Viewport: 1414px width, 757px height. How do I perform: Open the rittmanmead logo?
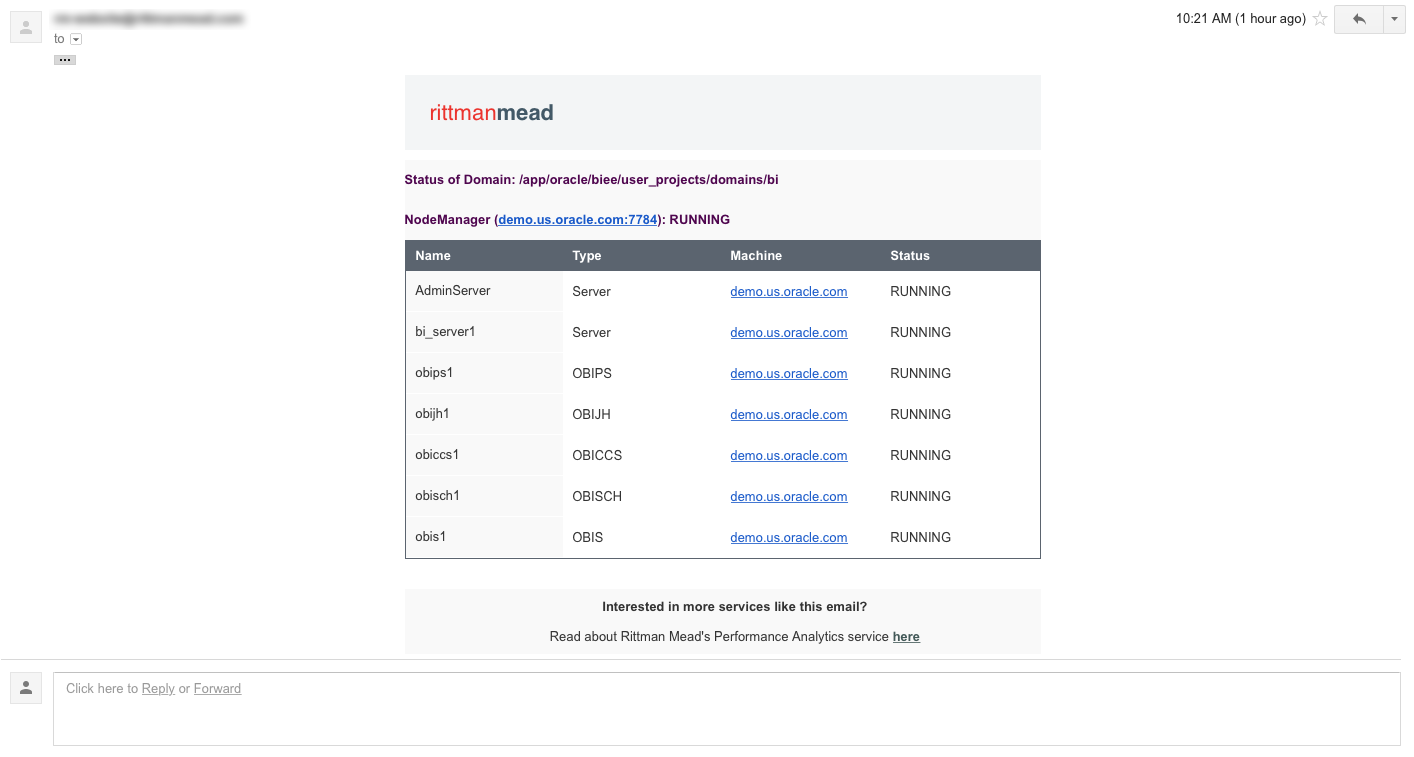pos(491,113)
